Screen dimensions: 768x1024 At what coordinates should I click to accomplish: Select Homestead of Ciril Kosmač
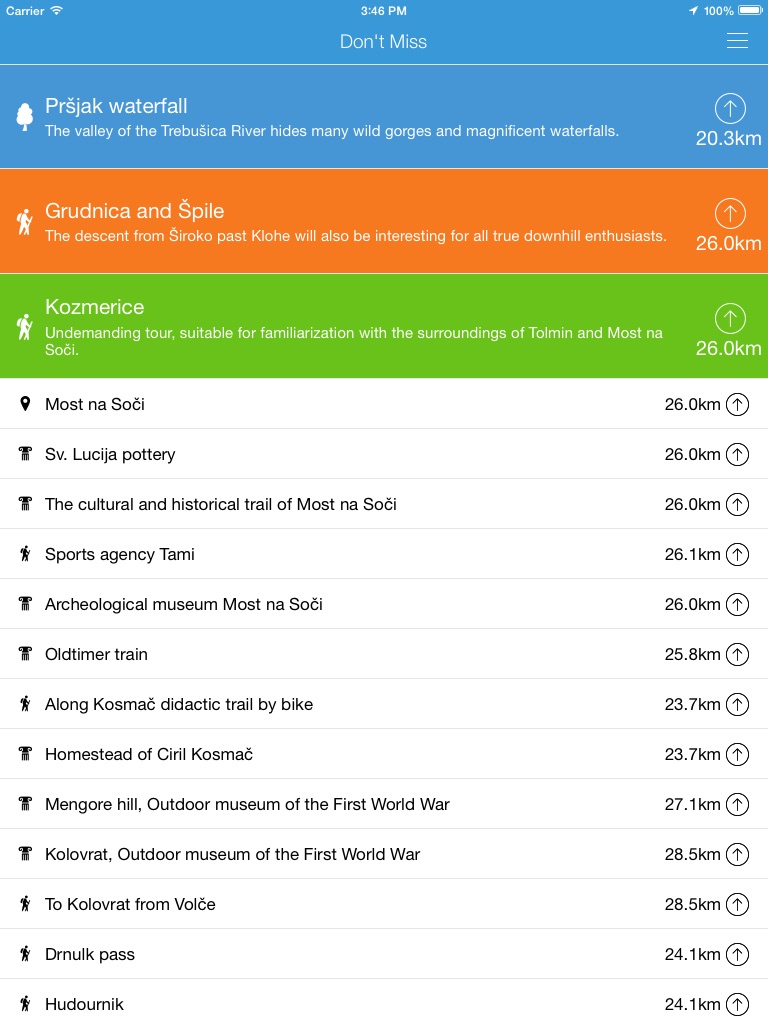coord(149,754)
